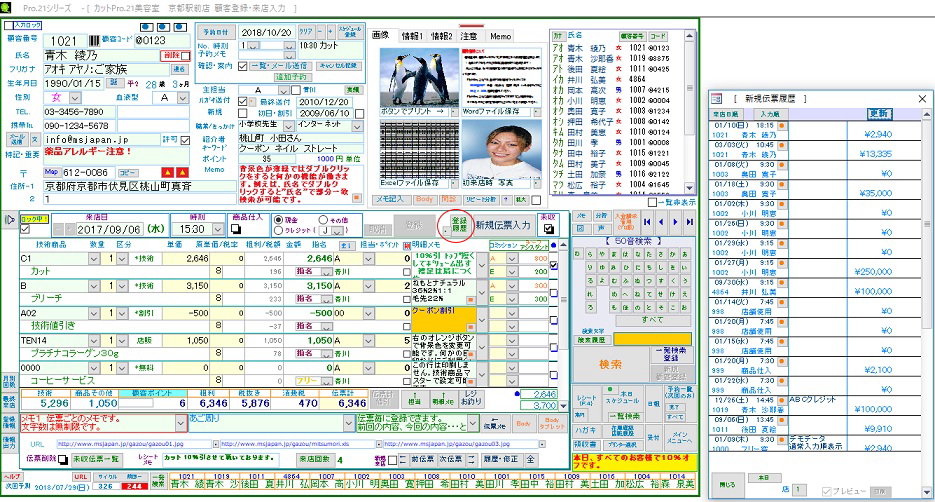Open the インターネット dropdown

point(357,126)
